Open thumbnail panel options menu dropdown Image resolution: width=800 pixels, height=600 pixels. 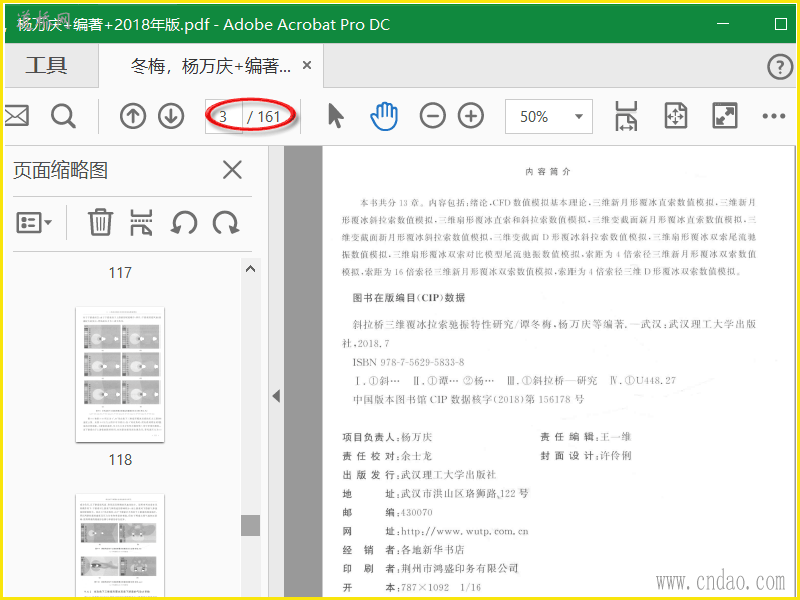pyautogui.click(x=34, y=223)
